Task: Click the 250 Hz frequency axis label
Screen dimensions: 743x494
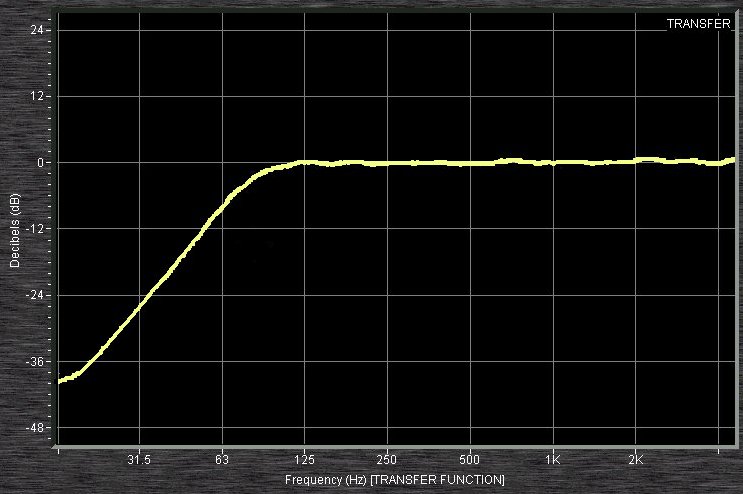Action: point(387,460)
